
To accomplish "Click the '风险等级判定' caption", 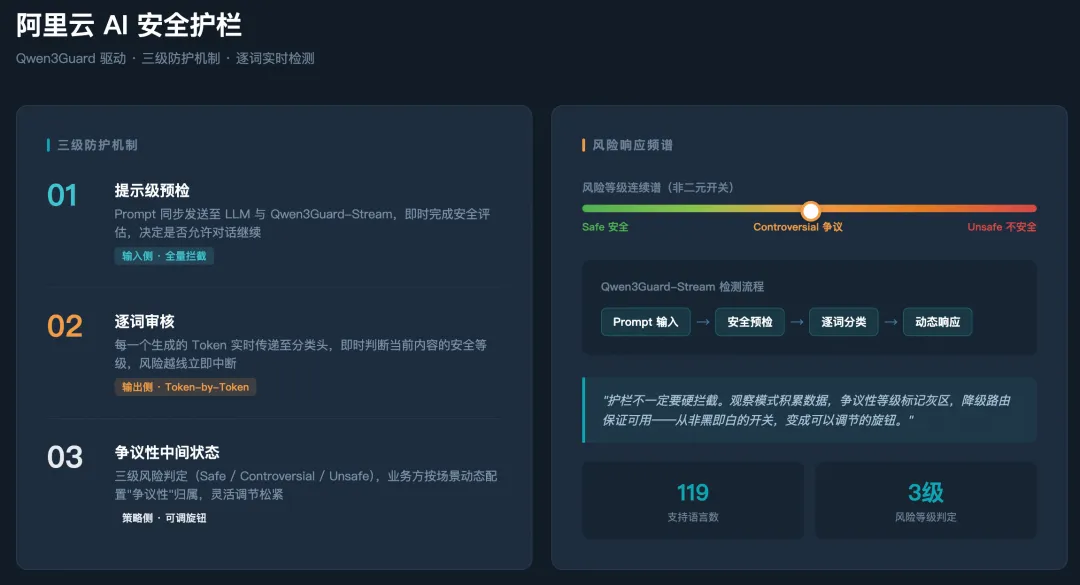I will tap(925, 517).
